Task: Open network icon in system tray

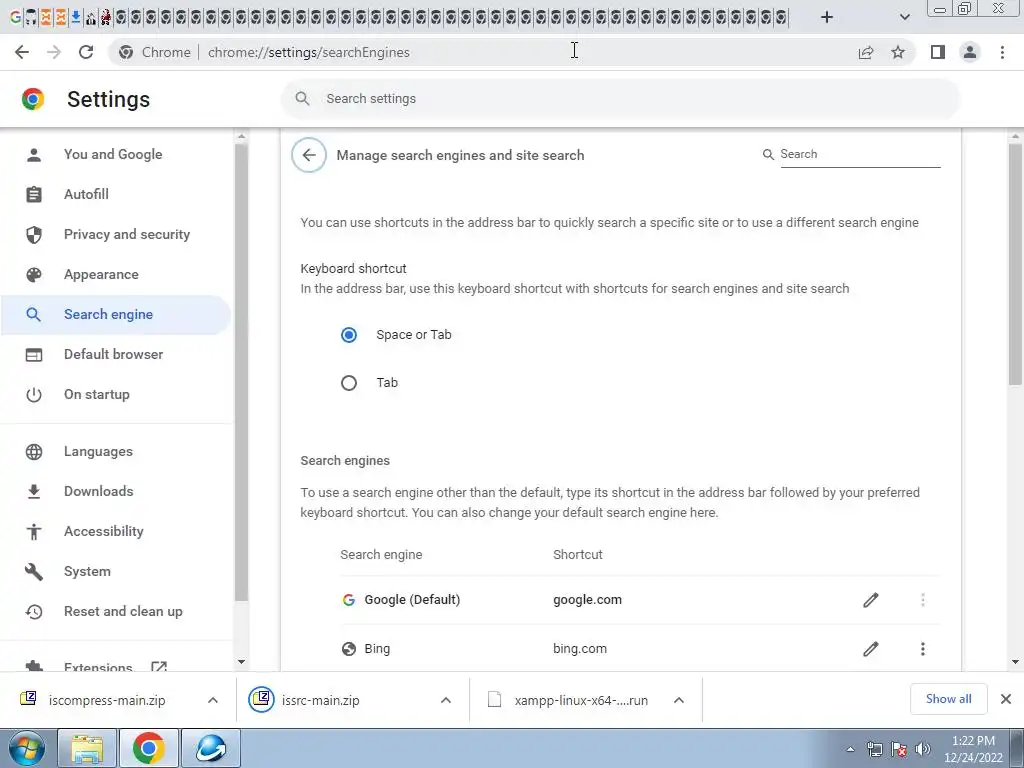Action: (874, 749)
